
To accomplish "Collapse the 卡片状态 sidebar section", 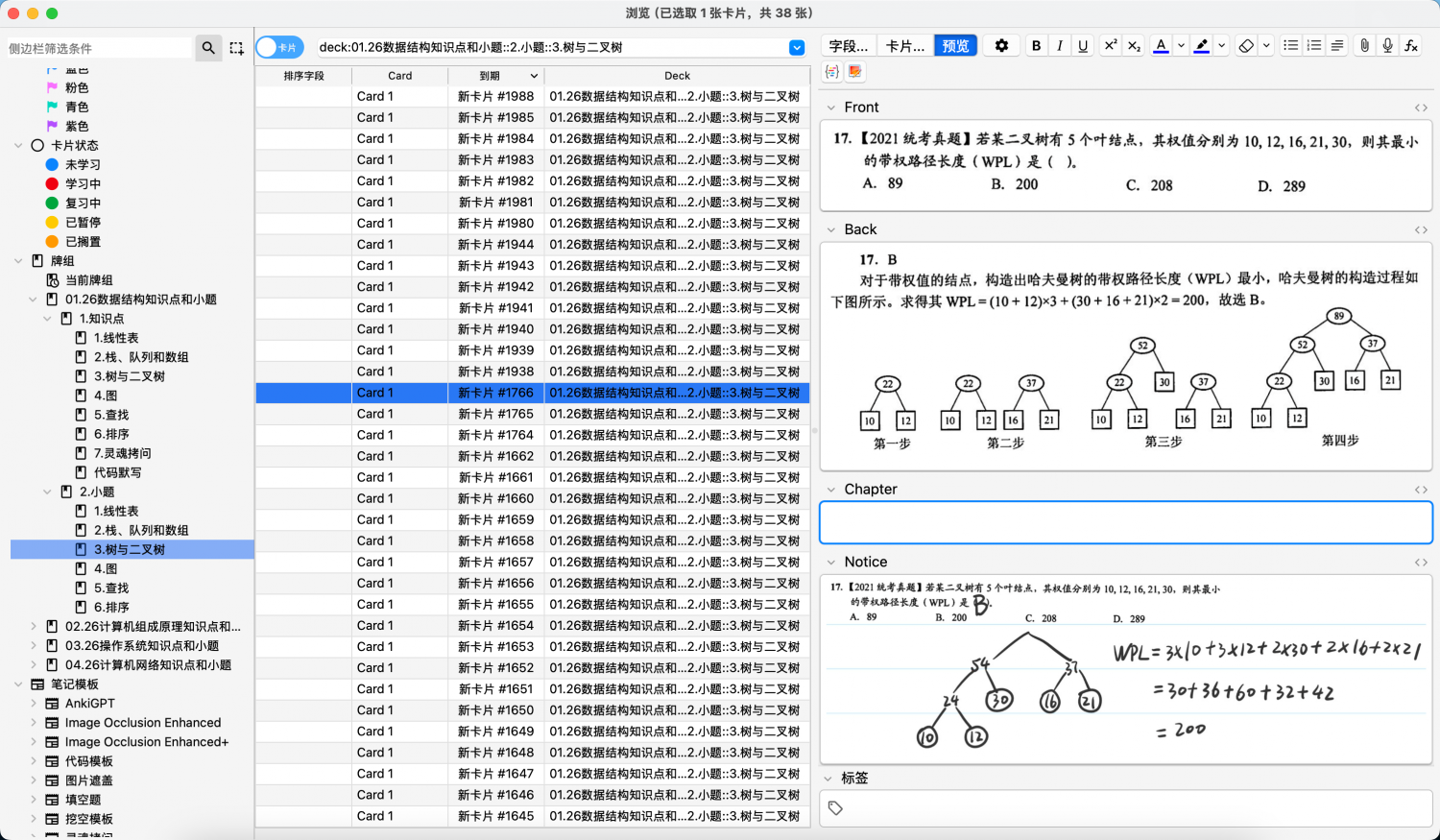I will click(x=18, y=145).
